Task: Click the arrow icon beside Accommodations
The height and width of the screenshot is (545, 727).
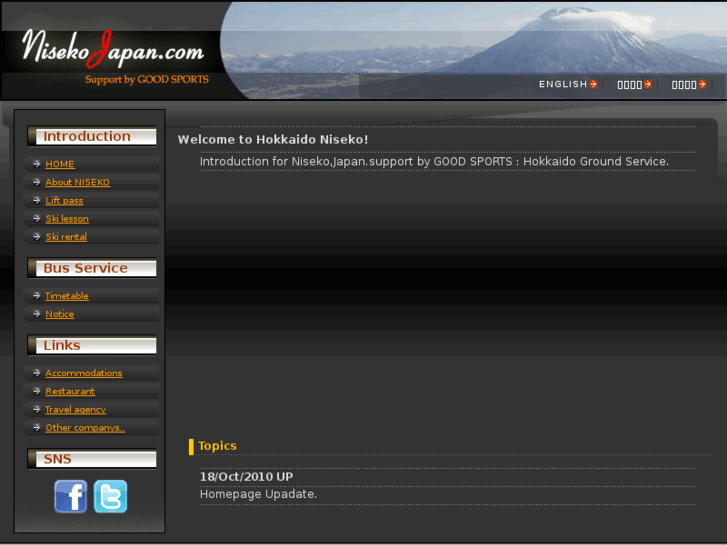Action: point(37,372)
